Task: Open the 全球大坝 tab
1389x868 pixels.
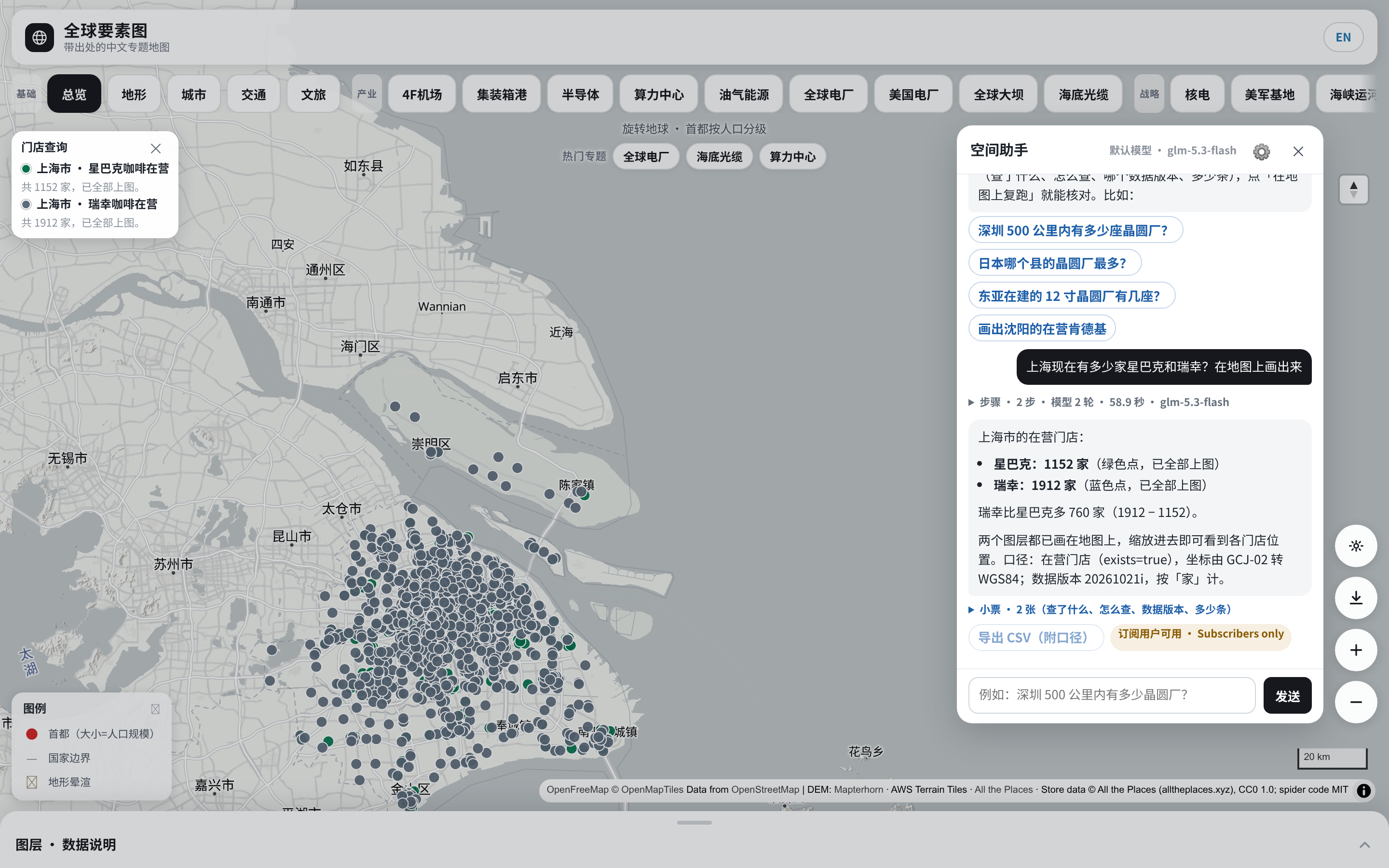Action: click(x=998, y=94)
